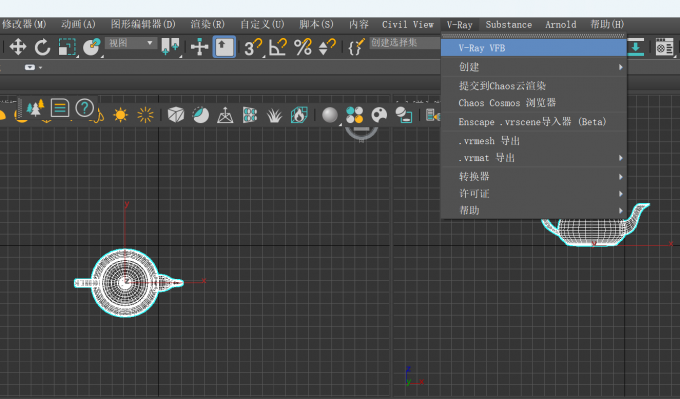Click the V-Ray Sun icon
This screenshot has height=399, width=680.
click(120, 115)
